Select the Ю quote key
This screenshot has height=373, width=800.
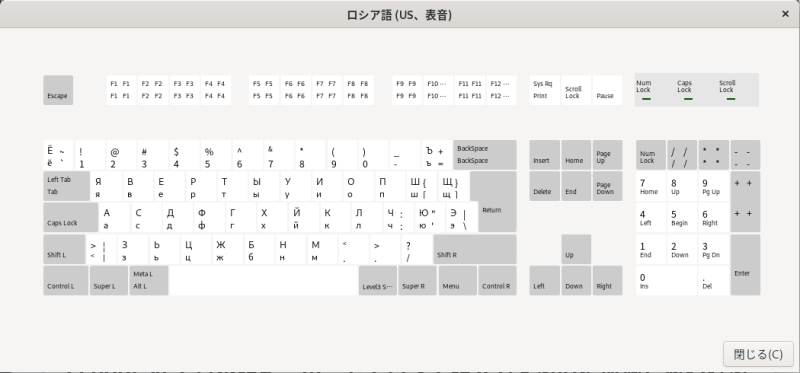[x=430, y=217]
